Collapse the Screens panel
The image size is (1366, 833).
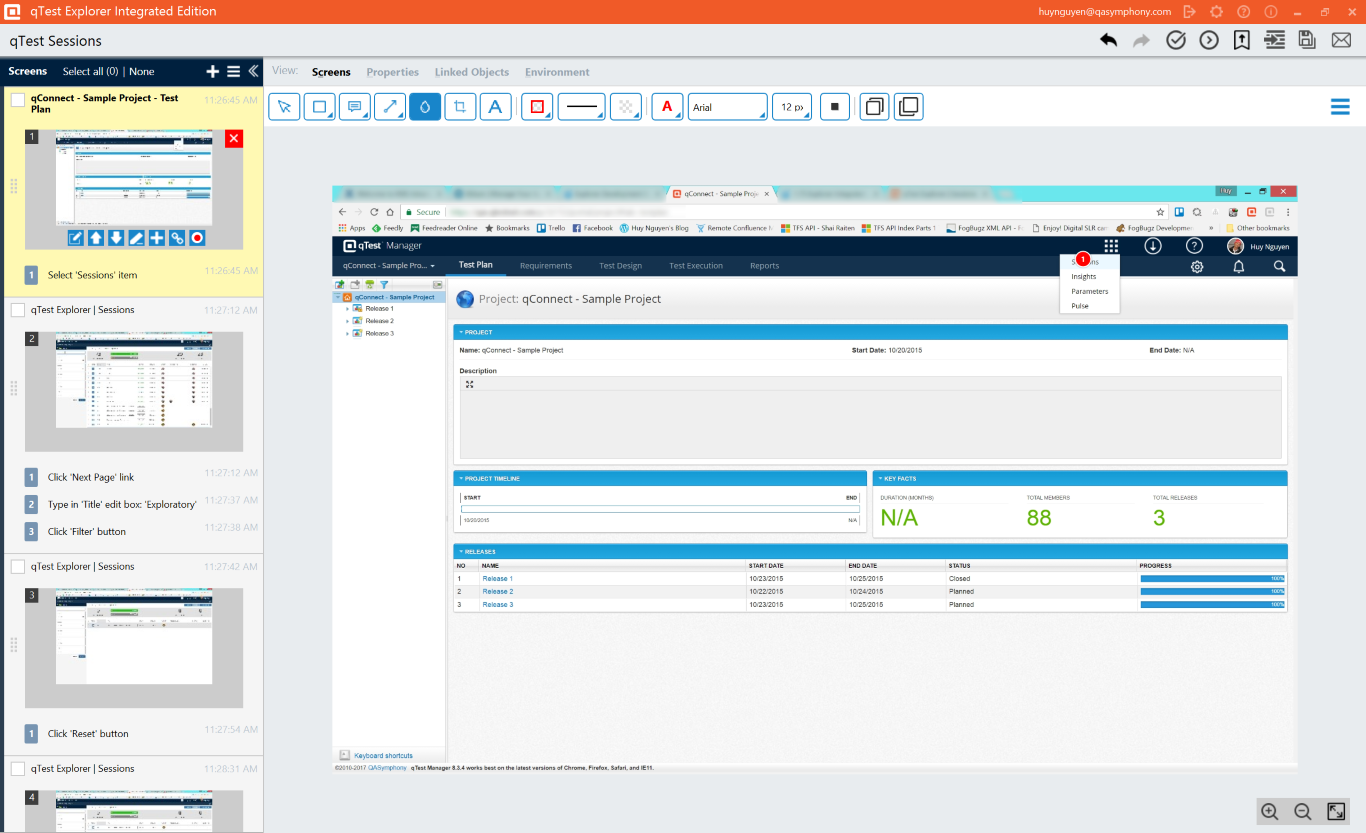[x=253, y=71]
